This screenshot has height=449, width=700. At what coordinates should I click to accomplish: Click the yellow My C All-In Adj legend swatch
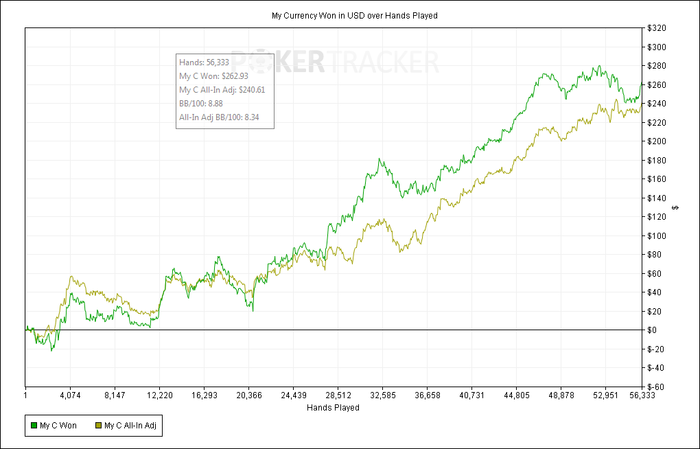tap(99, 426)
